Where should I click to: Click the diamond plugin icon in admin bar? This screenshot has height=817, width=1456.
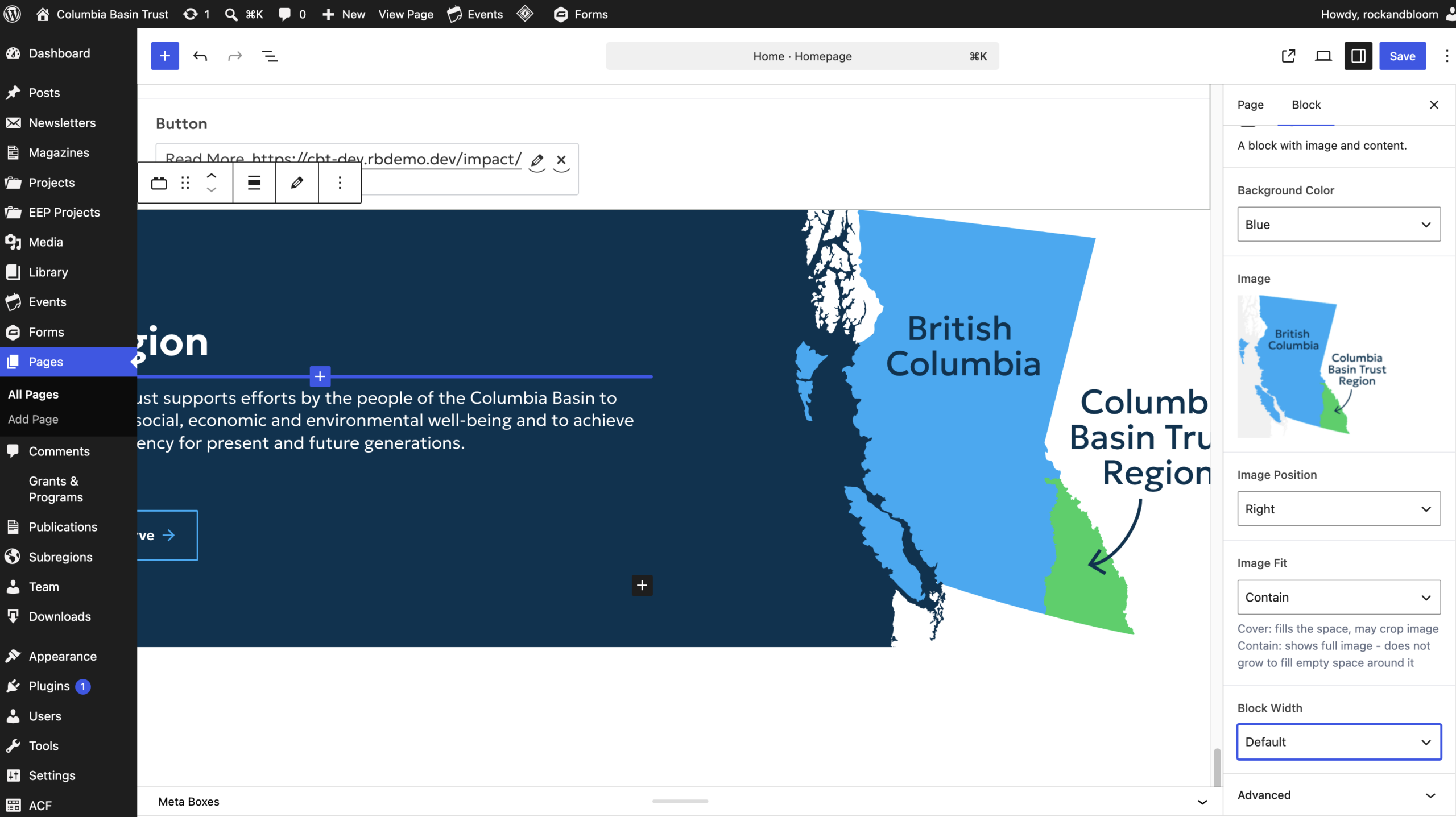(x=525, y=14)
